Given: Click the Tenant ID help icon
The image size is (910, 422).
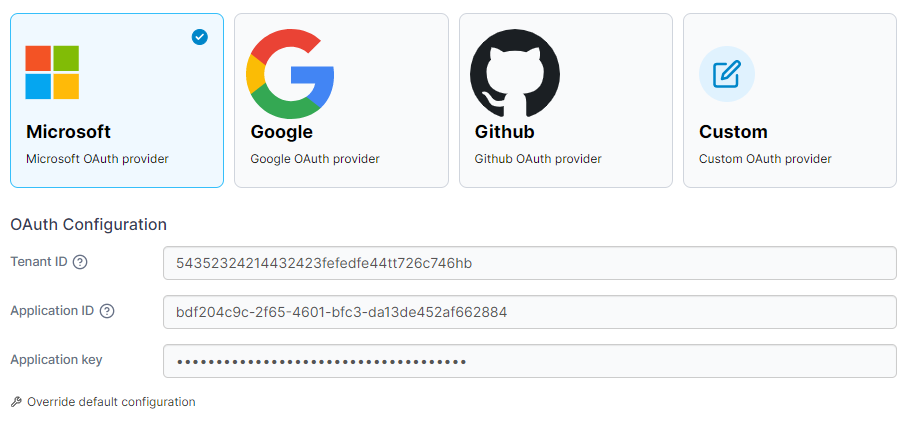Looking at the screenshot, I should 80,262.
